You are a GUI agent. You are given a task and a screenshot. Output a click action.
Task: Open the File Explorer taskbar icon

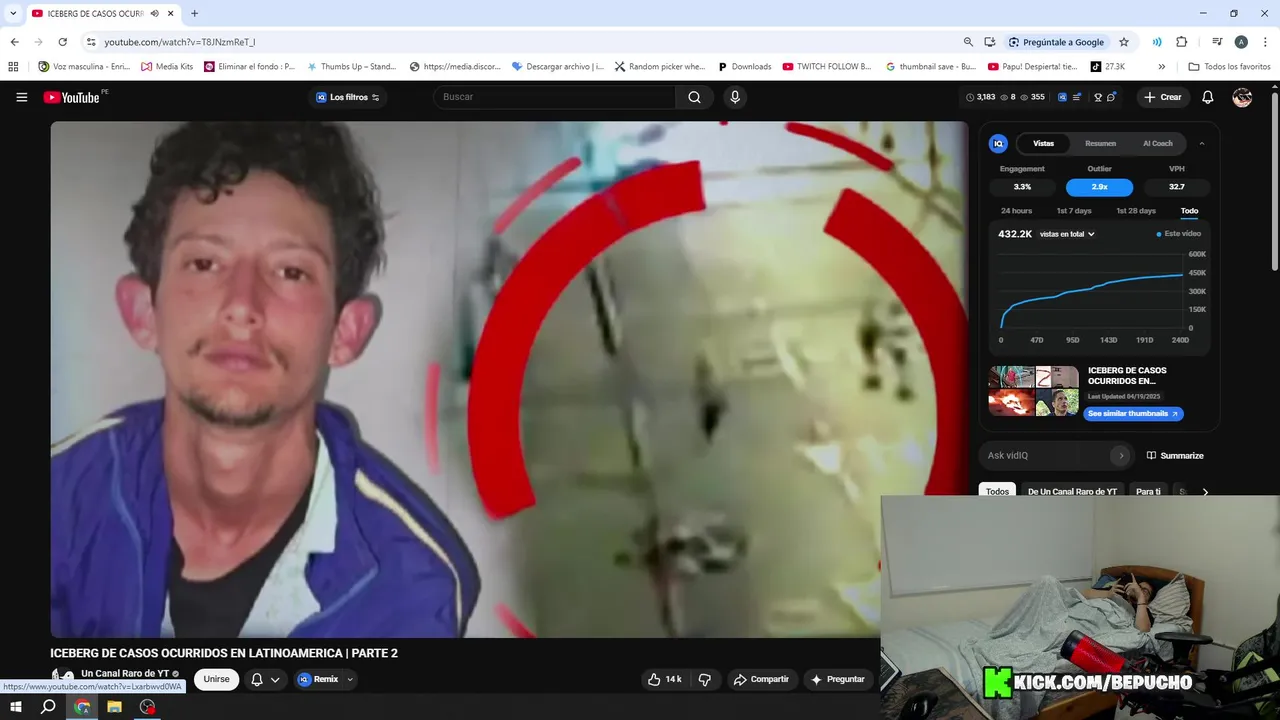coord(114,706)
